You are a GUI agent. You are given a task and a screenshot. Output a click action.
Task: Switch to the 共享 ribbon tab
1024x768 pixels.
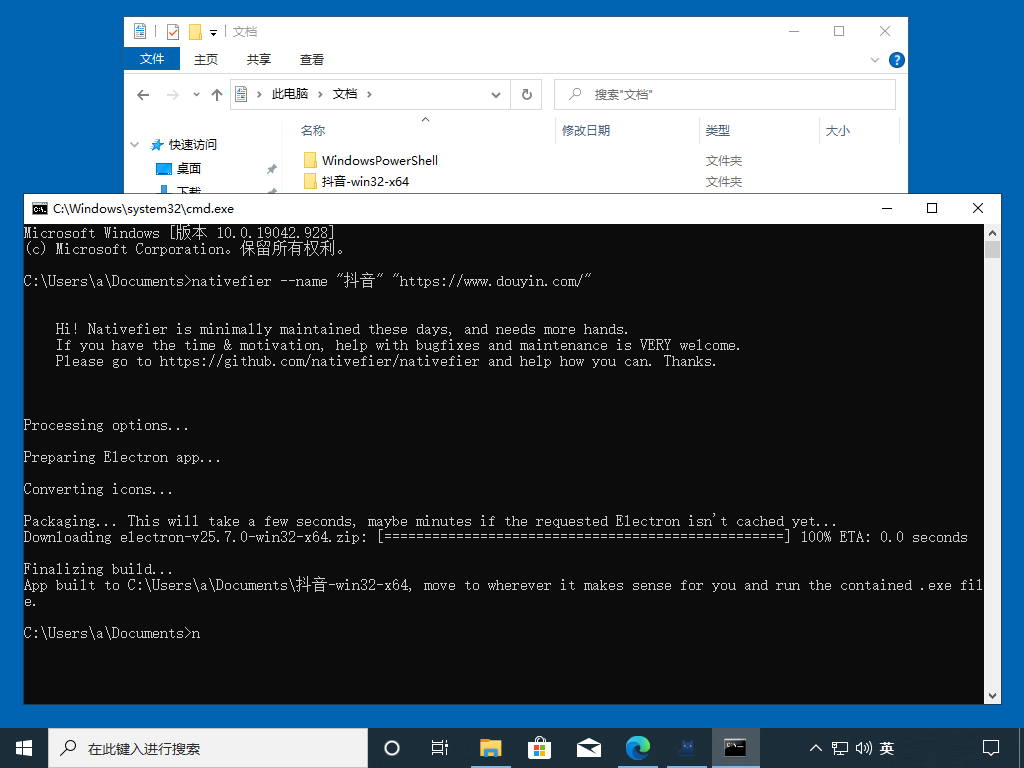[x=259, y=59]
